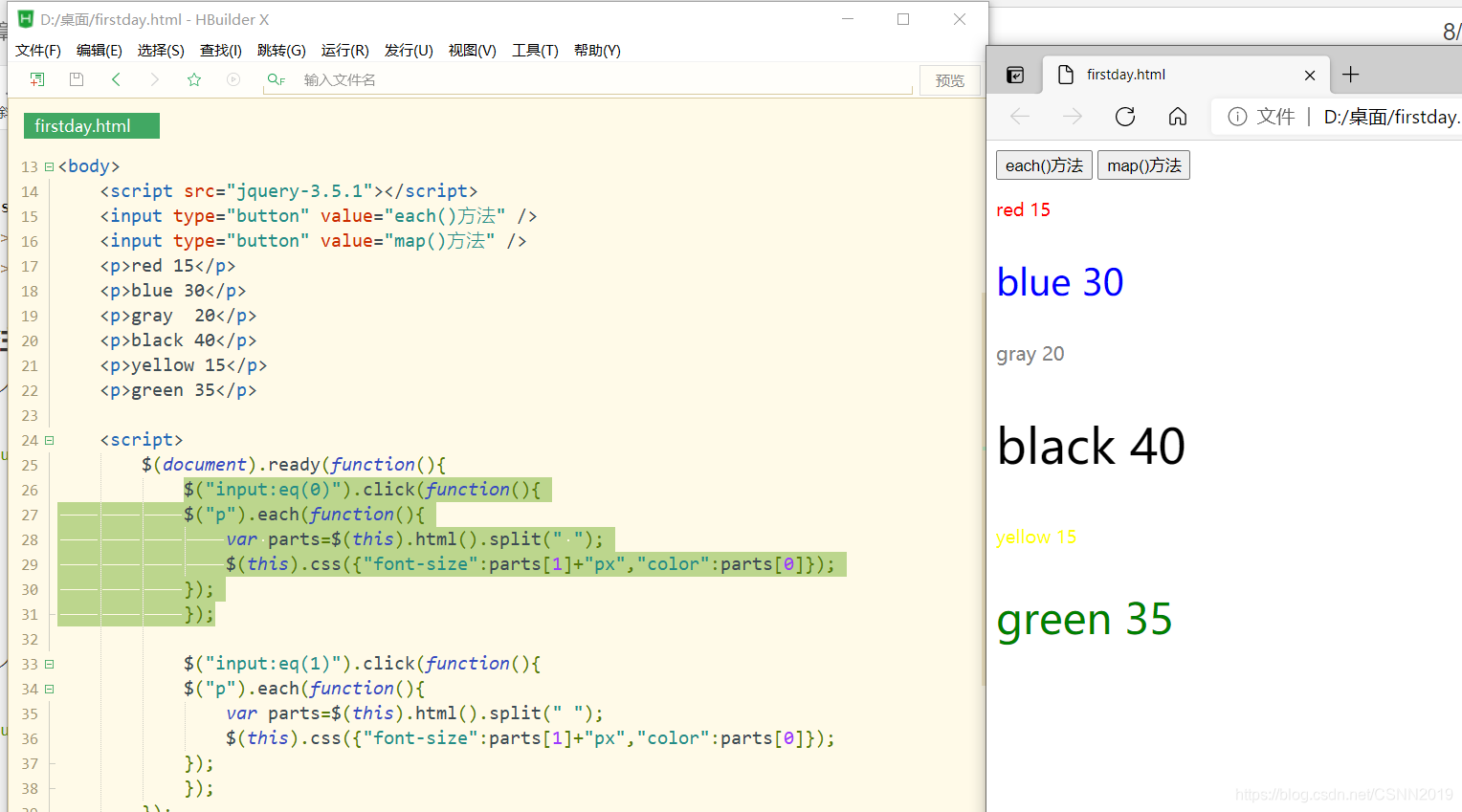Image resolution: width=1462 pixels, height=812 pixels.
Task: Click the browser forward arrow
Action: (1073, 117)
